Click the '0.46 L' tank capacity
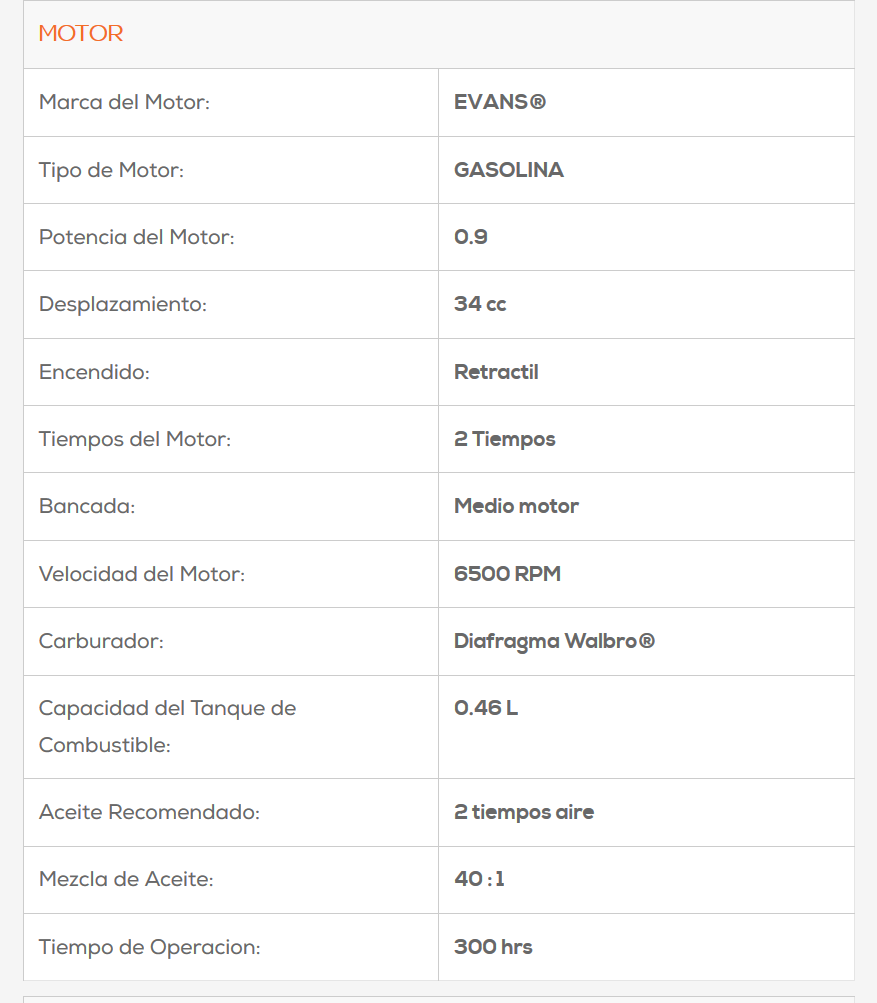Viewport: 877px width, 1003px height. coord(486,708)
